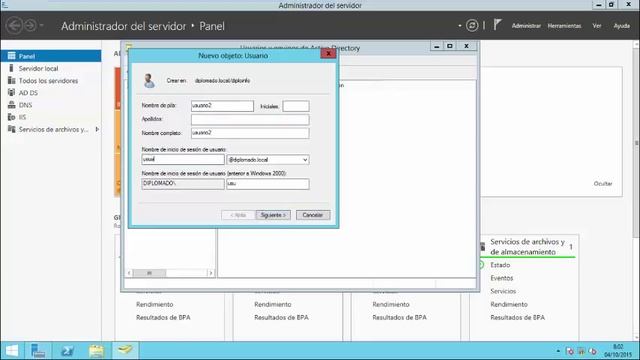
Task: Minimize the Active Directory Users window
Action: (437, 46)
